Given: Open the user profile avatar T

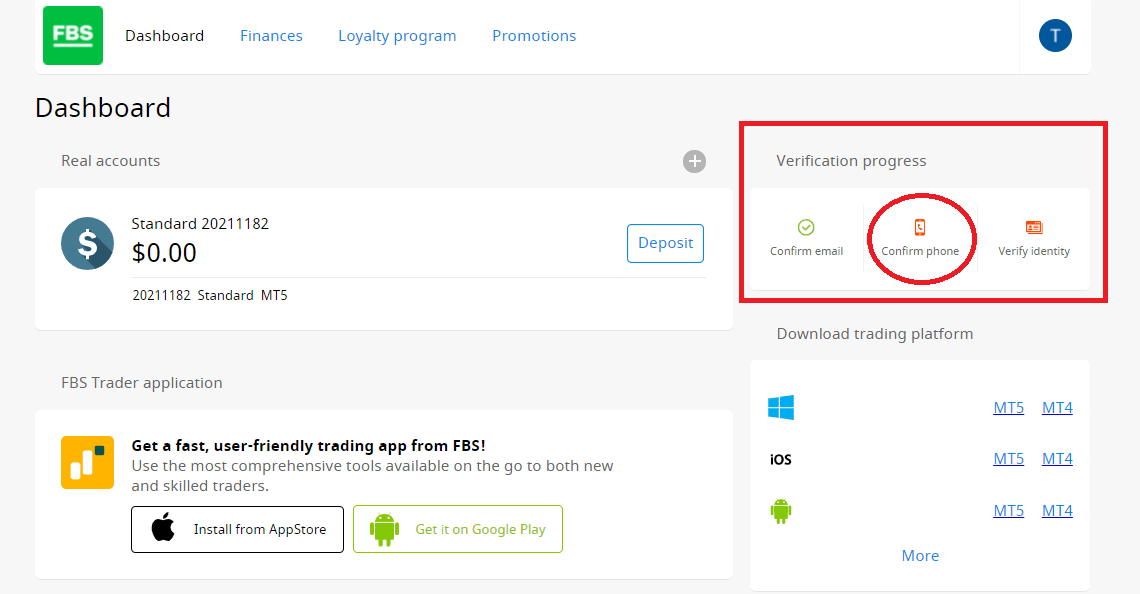Looking at the screenshot, I should tap(1054, 35).
